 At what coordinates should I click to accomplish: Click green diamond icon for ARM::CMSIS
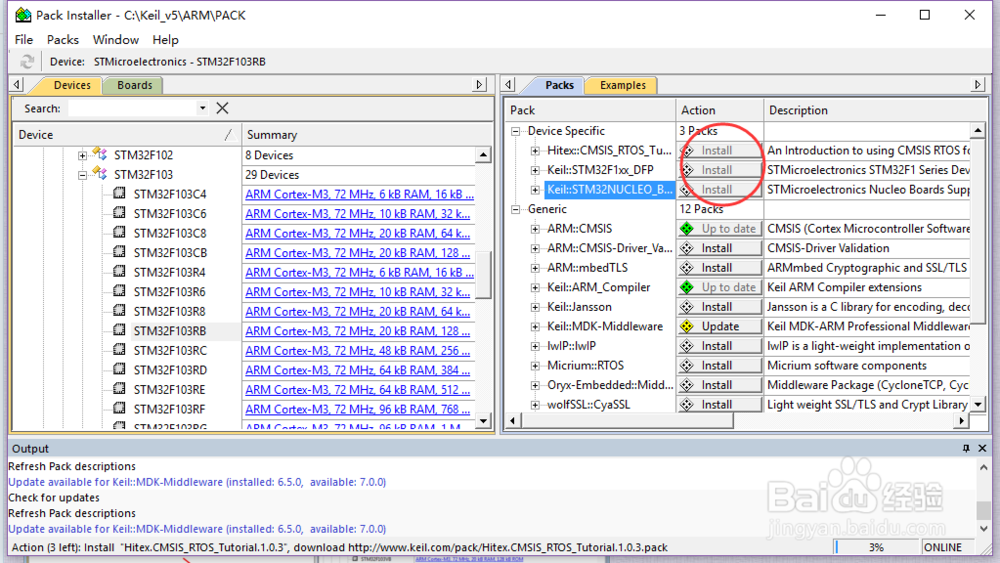687,228
